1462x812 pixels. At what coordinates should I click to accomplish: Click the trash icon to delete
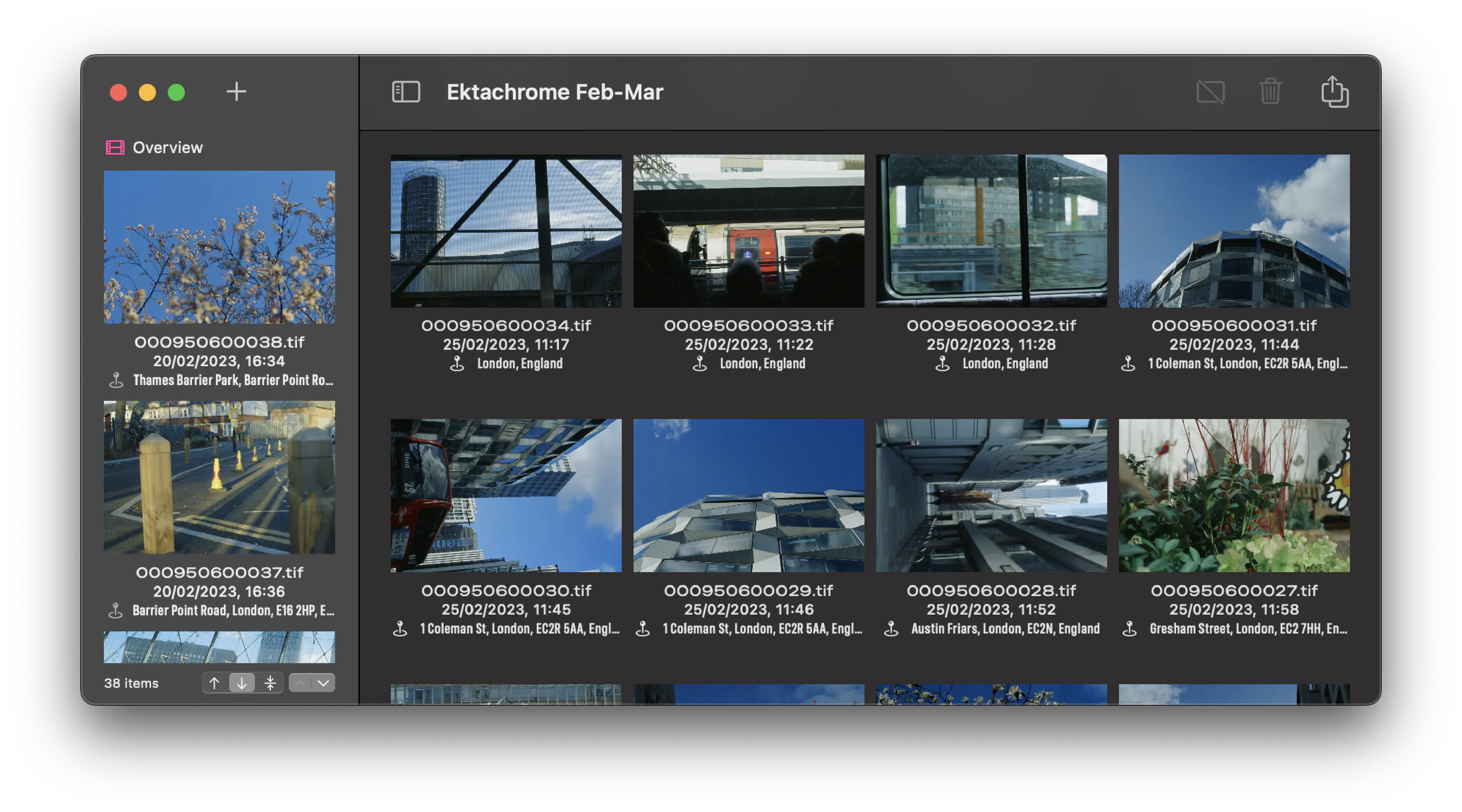(1270, 91)
